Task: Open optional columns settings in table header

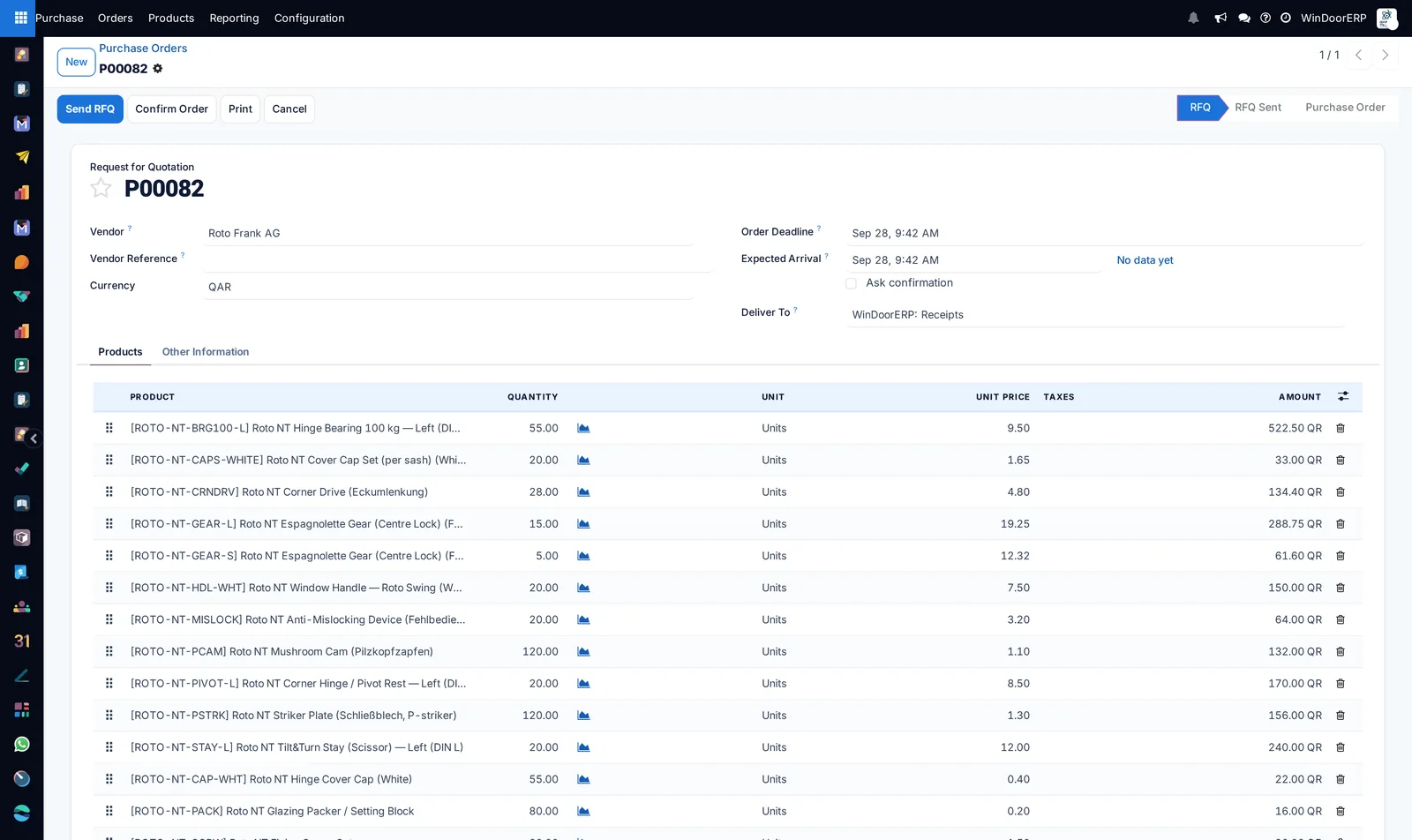Action: [x=1343, y=397]
